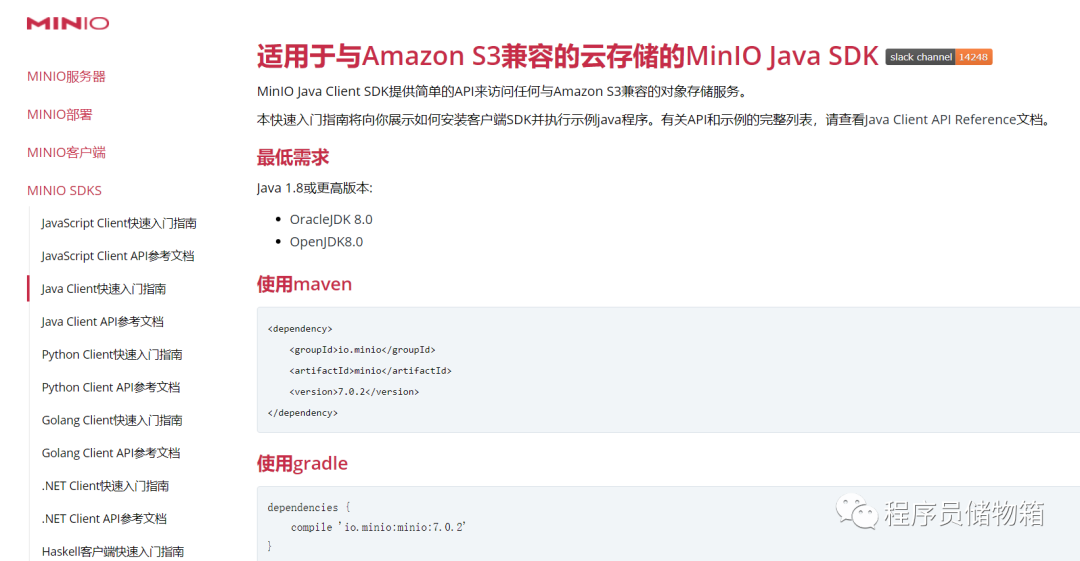
Task: Click the slack channel 14248 badge
Action: 939,57
